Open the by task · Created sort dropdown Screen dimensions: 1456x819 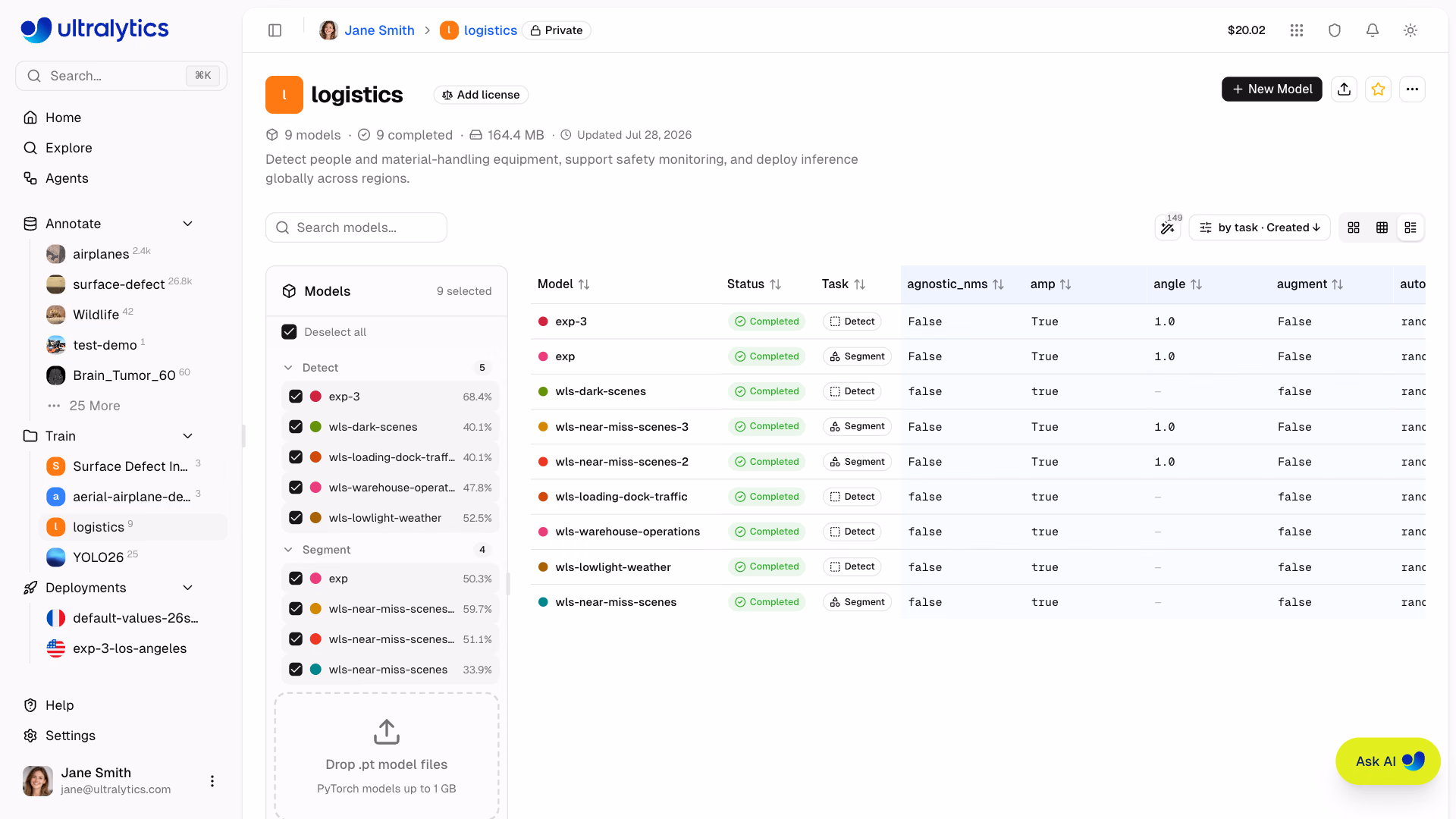1260,227
